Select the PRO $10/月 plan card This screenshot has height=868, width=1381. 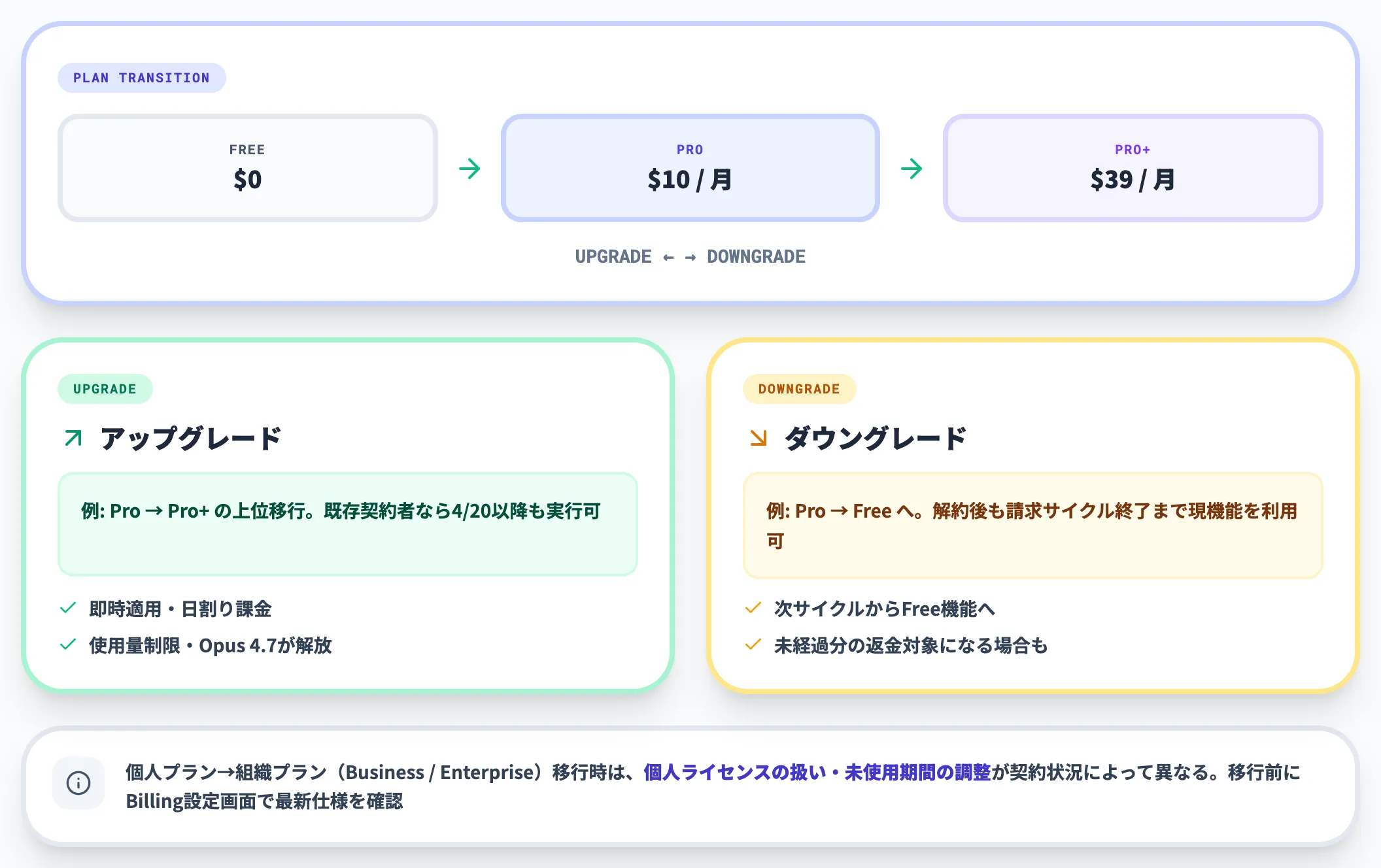[690, 167]
